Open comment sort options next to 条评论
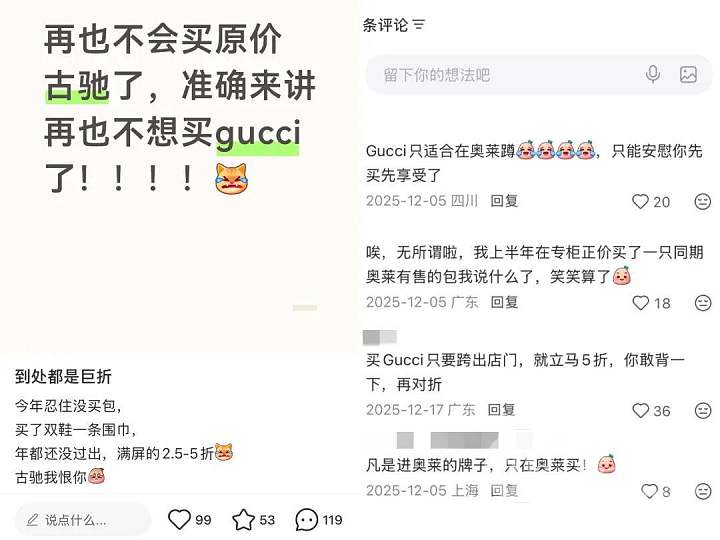The width and height of the screenshot is (720, 540). 419,24
